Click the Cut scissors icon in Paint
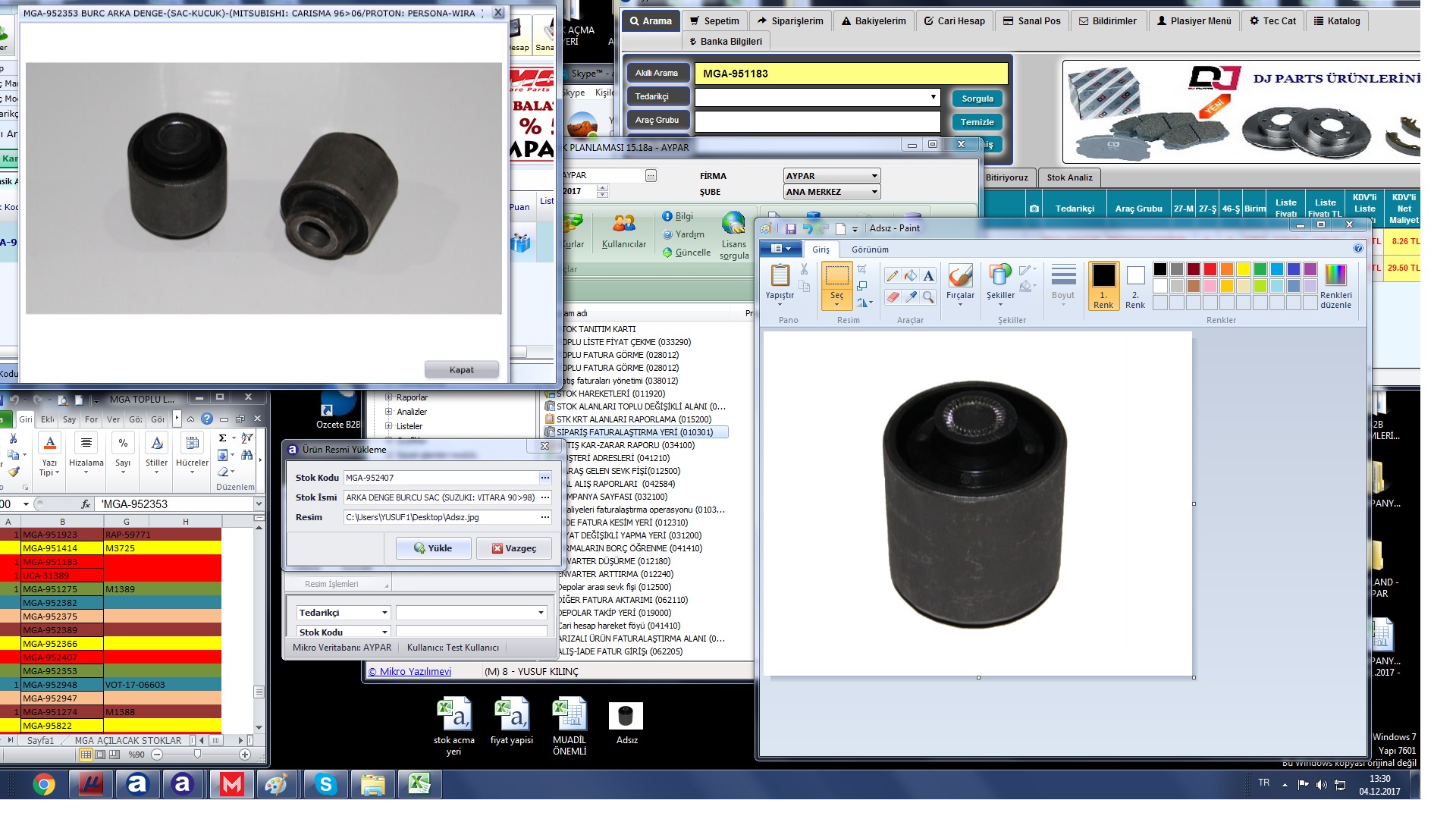Image resolution: width=1456 pixels, height=819 pixels. click(x=805, y=269)
